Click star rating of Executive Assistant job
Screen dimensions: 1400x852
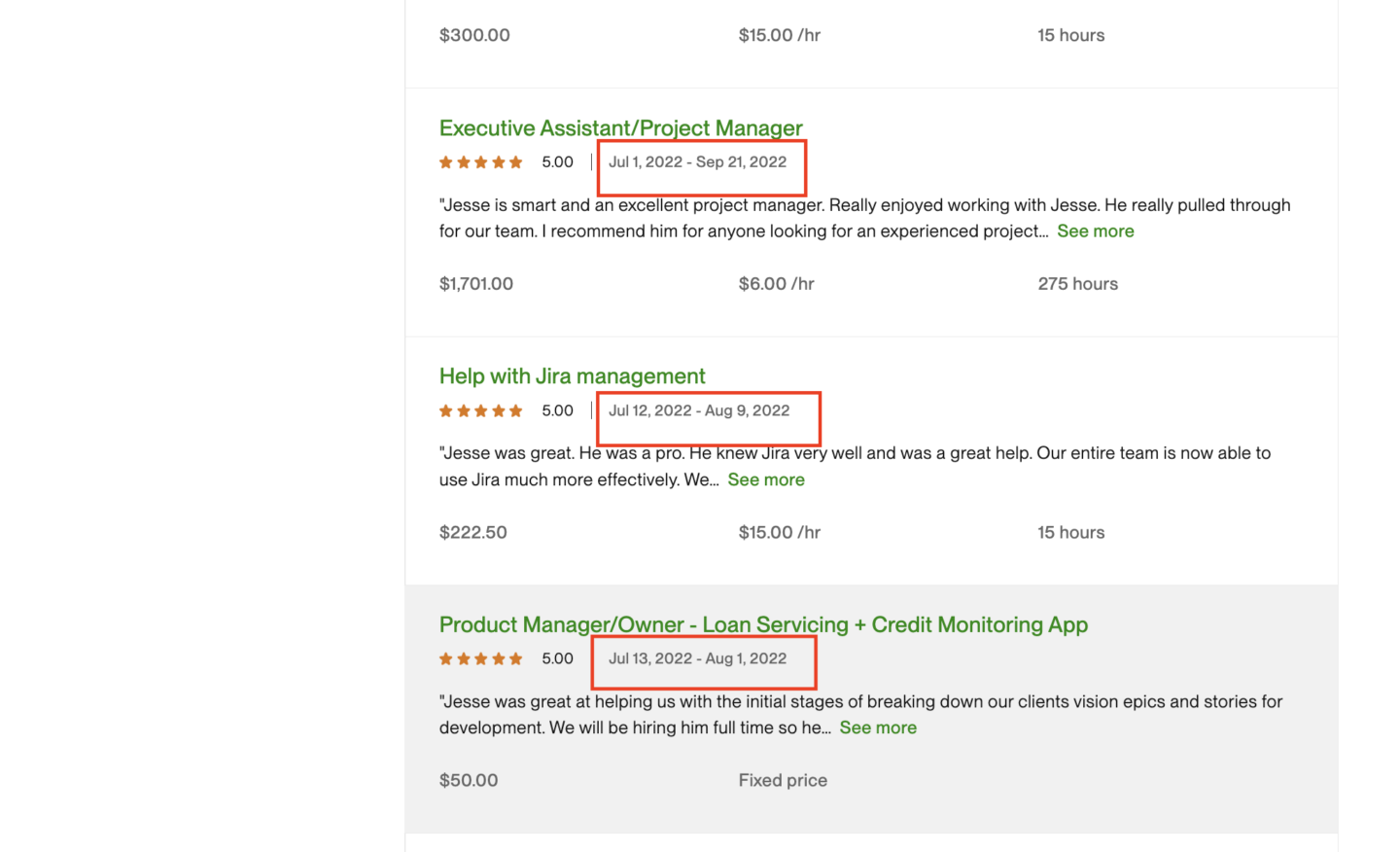click(481, 162)
